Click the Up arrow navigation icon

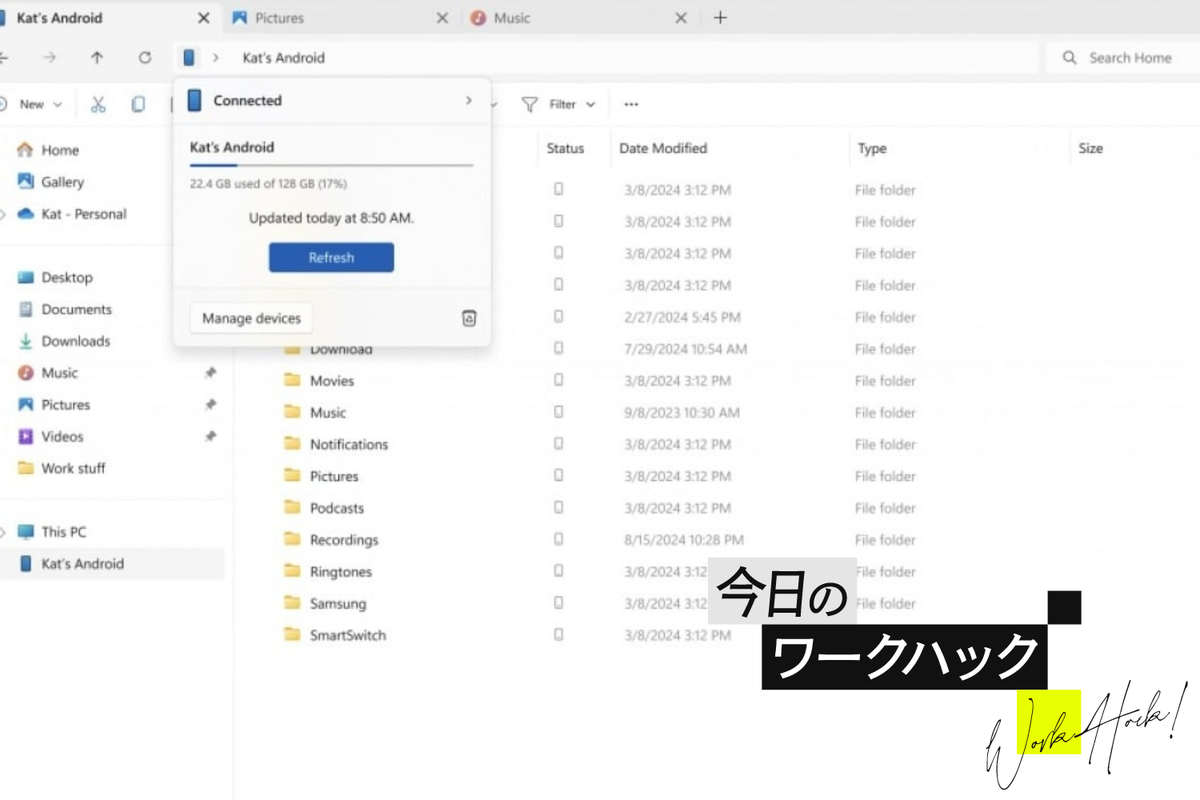(97, 58)
